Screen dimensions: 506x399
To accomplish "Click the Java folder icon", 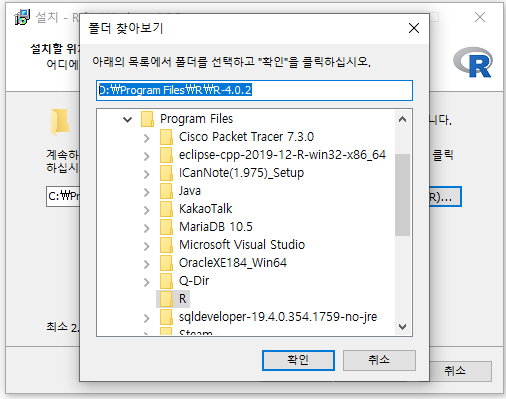I will coord(166,191).
